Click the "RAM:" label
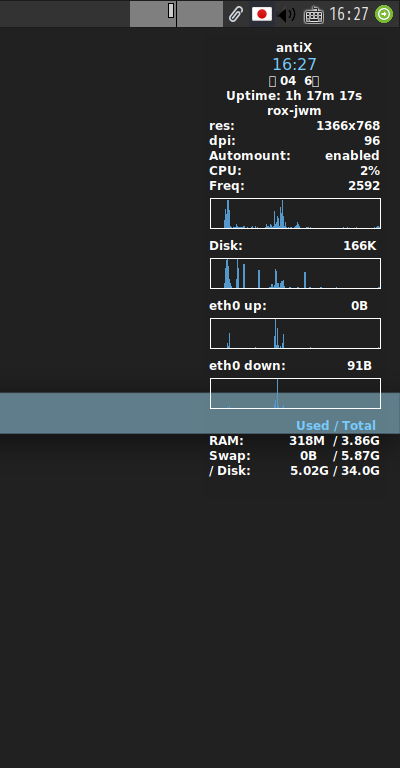The width and height of the screenshot is (400, 768). click(226, 441)
